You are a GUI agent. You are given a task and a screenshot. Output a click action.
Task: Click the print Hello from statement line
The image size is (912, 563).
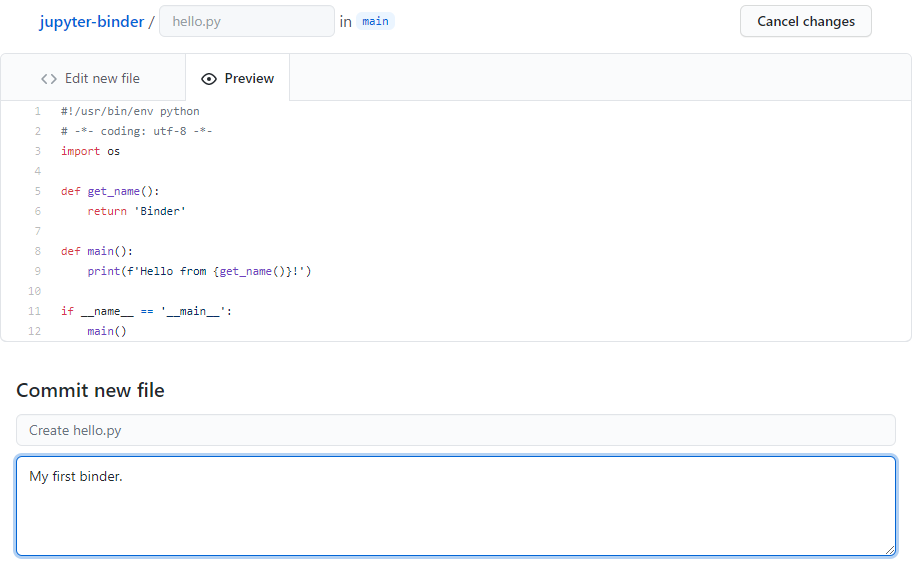199,271
